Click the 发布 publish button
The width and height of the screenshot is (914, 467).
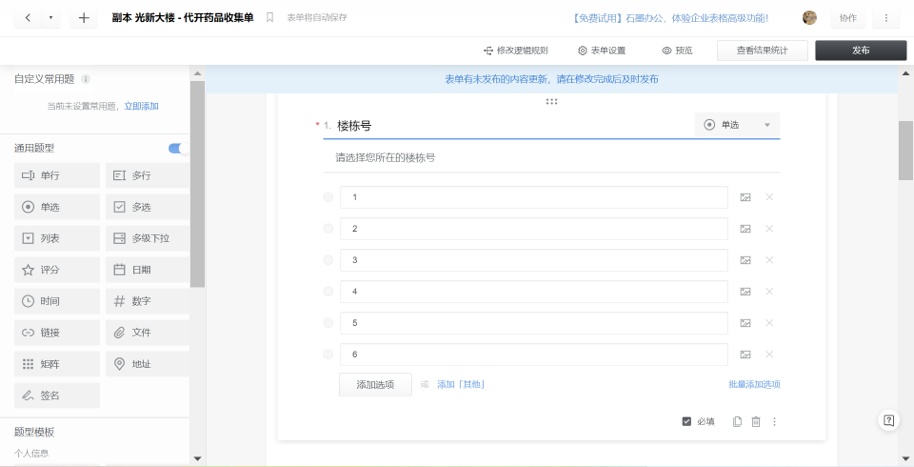(859, 50)
